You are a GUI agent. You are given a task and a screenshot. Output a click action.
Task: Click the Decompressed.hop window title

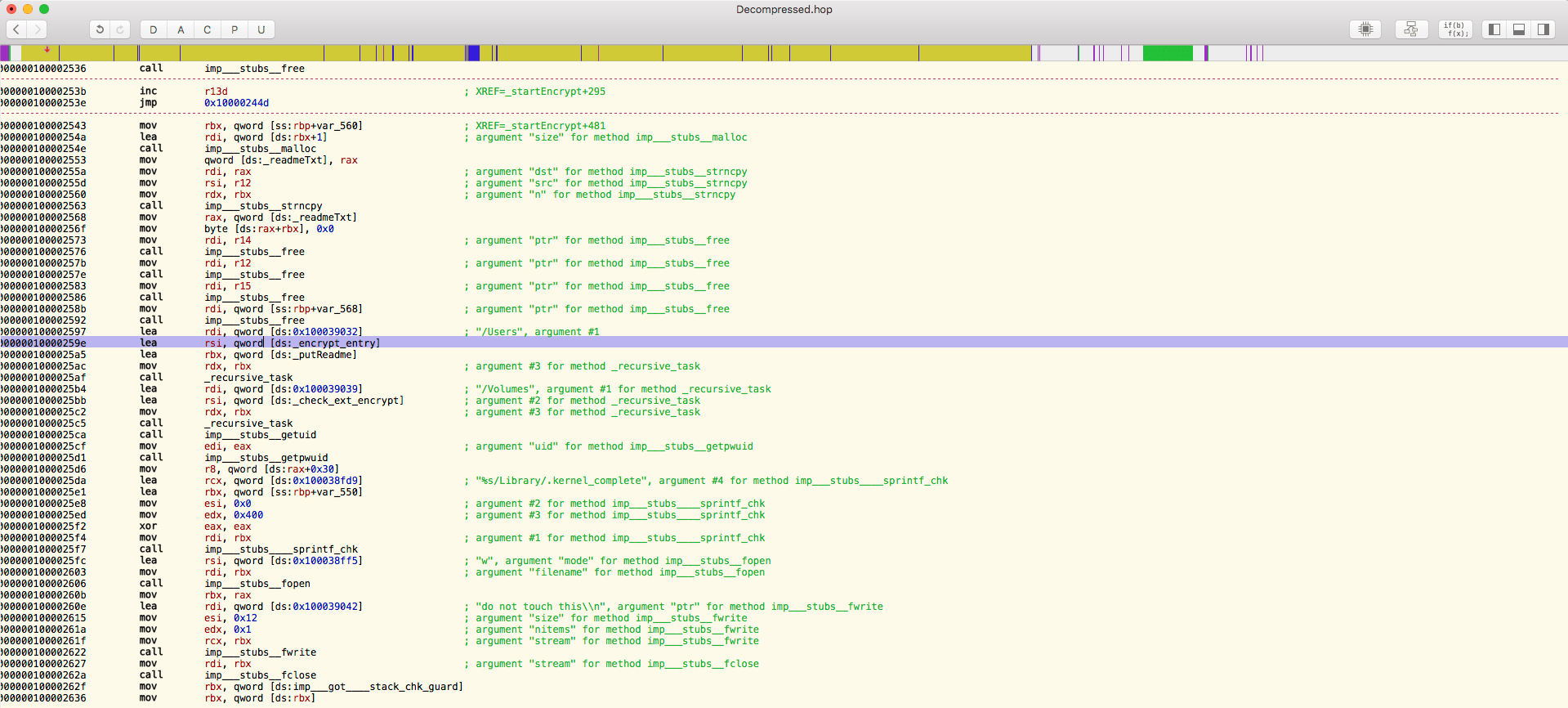784,10
